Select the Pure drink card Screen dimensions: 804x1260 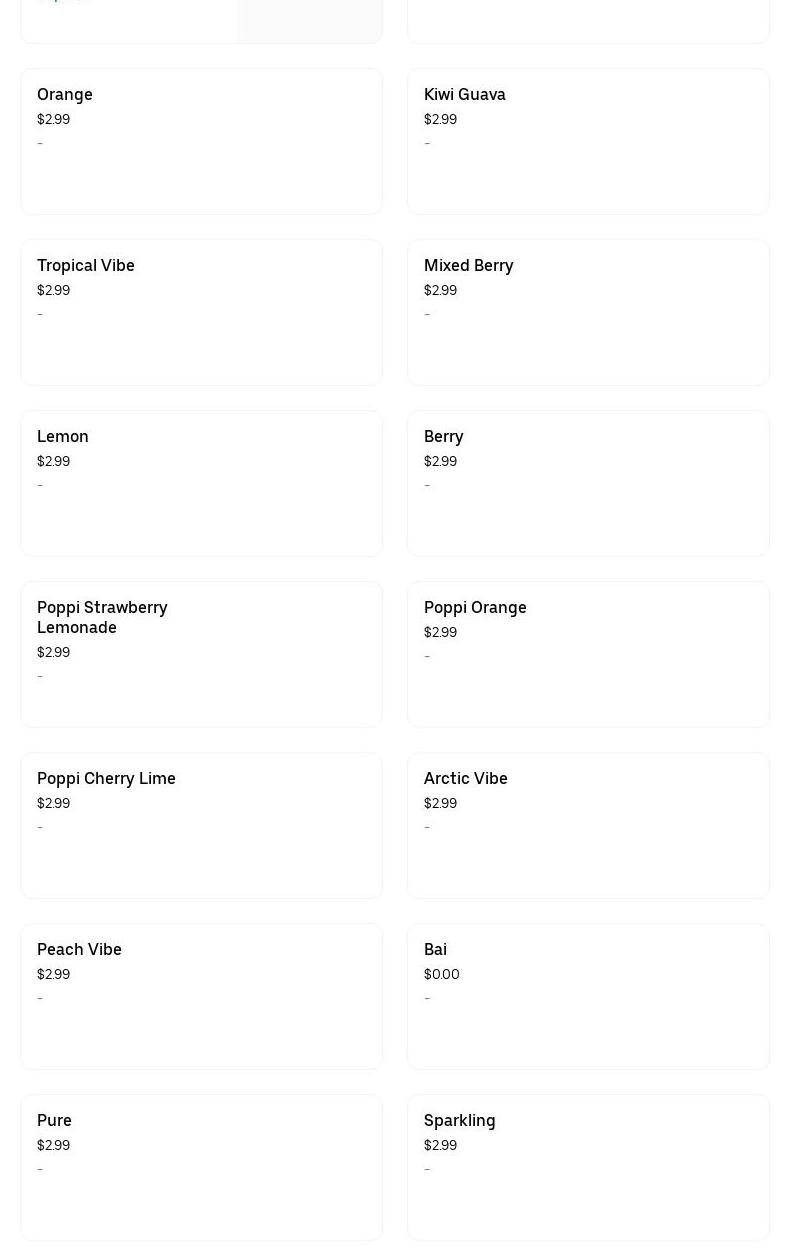[201, 1167]
